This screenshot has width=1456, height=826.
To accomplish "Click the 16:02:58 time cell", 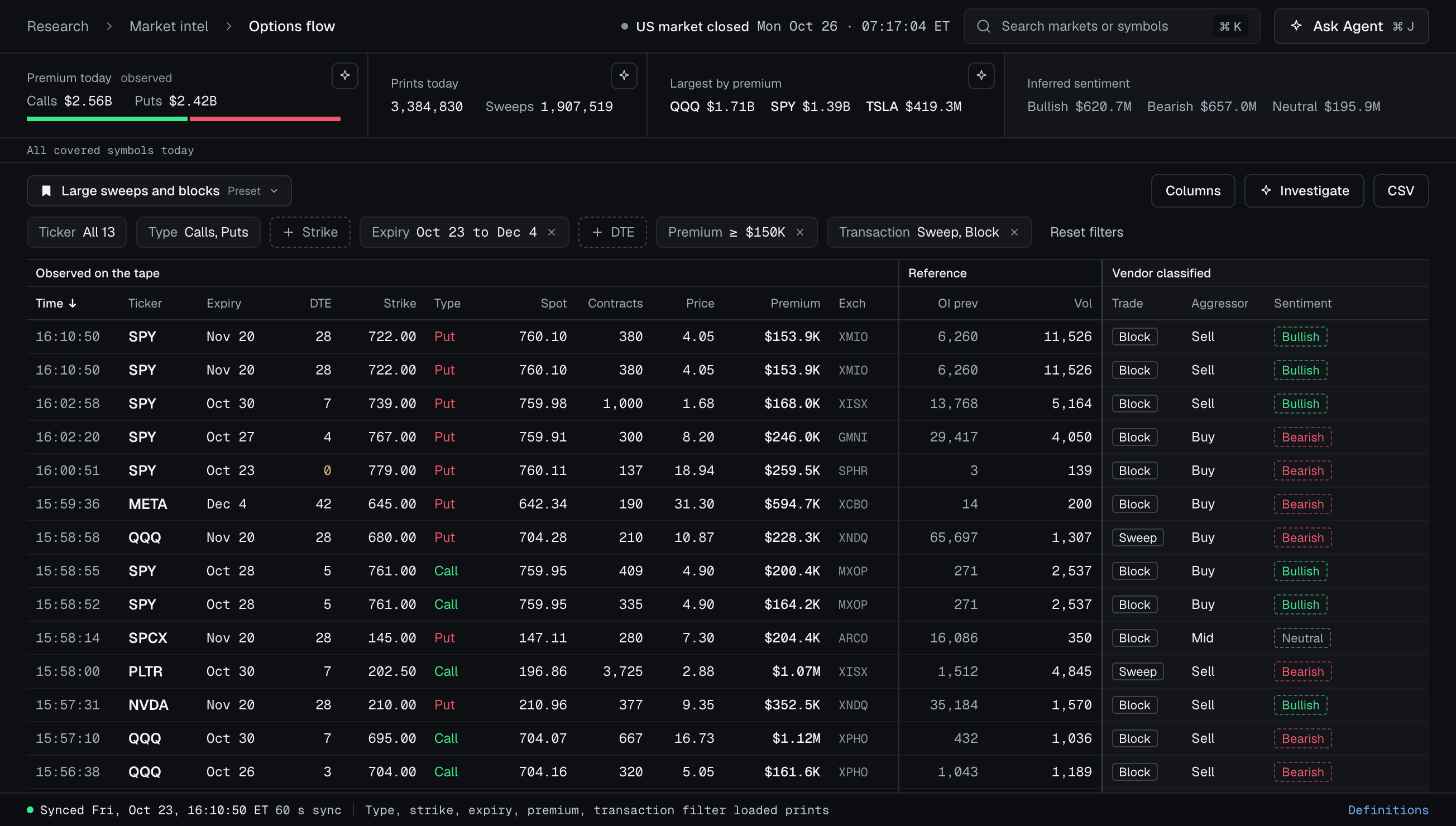I will (x=68, y=404).
